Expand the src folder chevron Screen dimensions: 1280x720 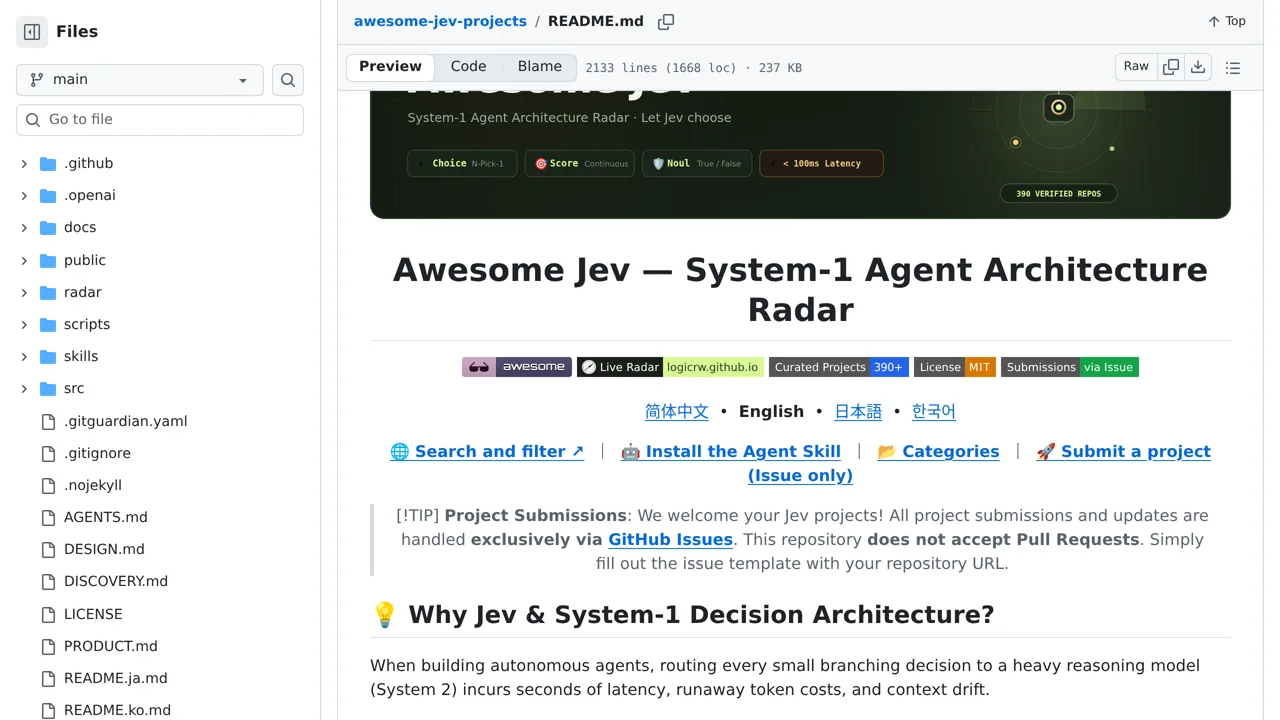click(24, 389)
